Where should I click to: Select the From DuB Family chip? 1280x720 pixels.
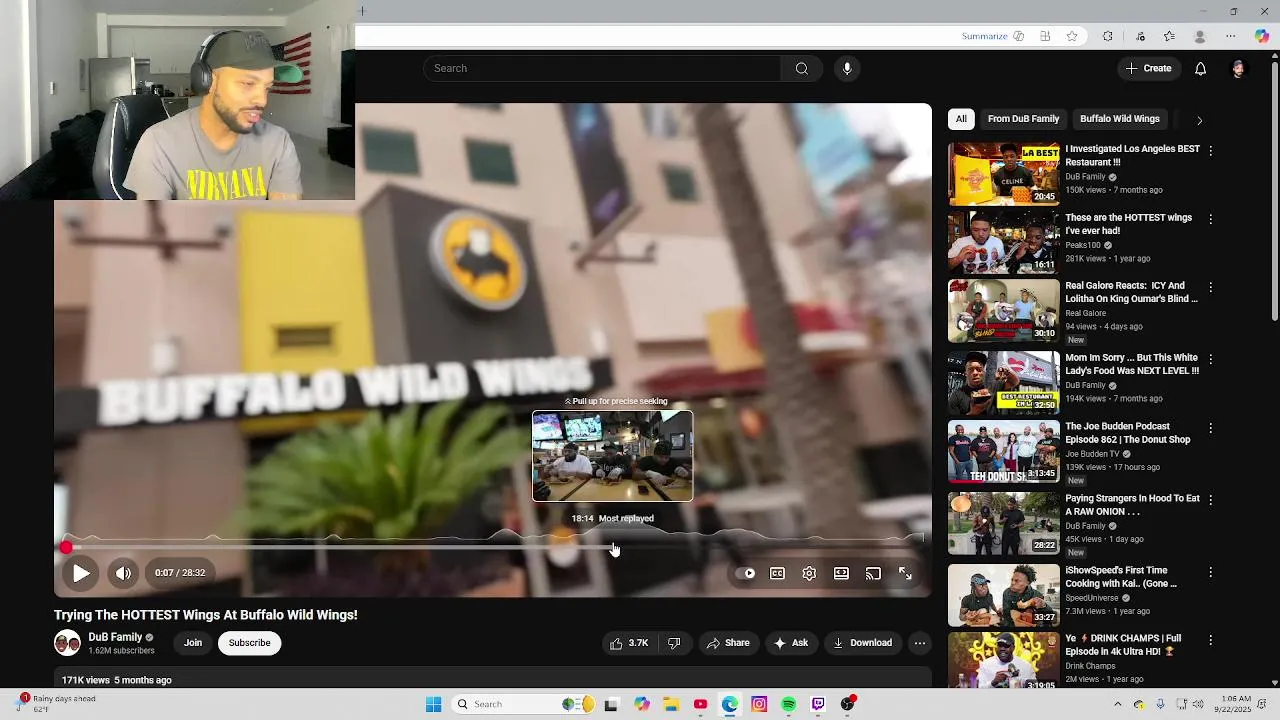pyautogui.click(x=1023, y=119)
